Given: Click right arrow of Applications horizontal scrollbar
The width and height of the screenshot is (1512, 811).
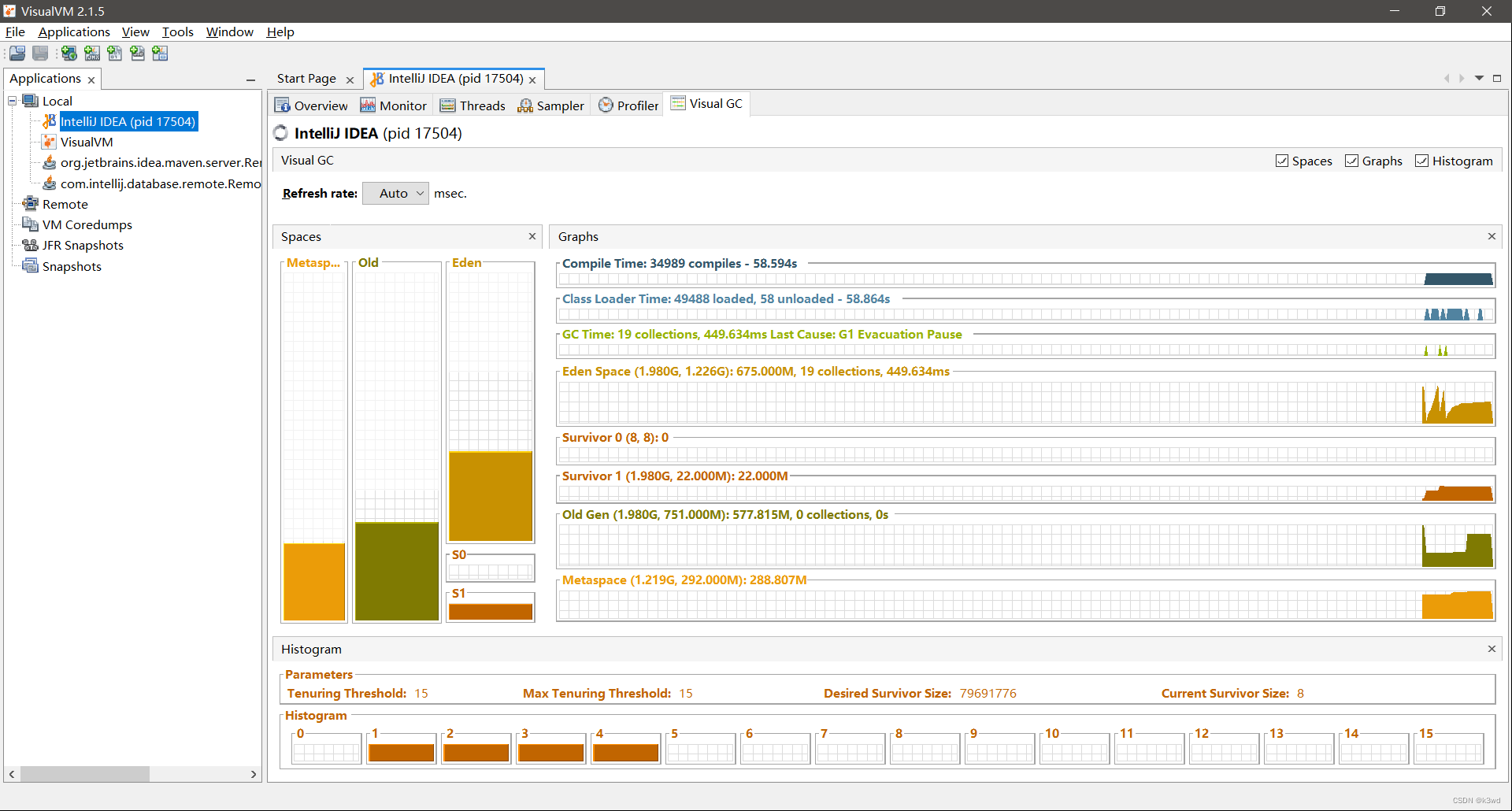Looking at the screenshot, I should [253, 775].
